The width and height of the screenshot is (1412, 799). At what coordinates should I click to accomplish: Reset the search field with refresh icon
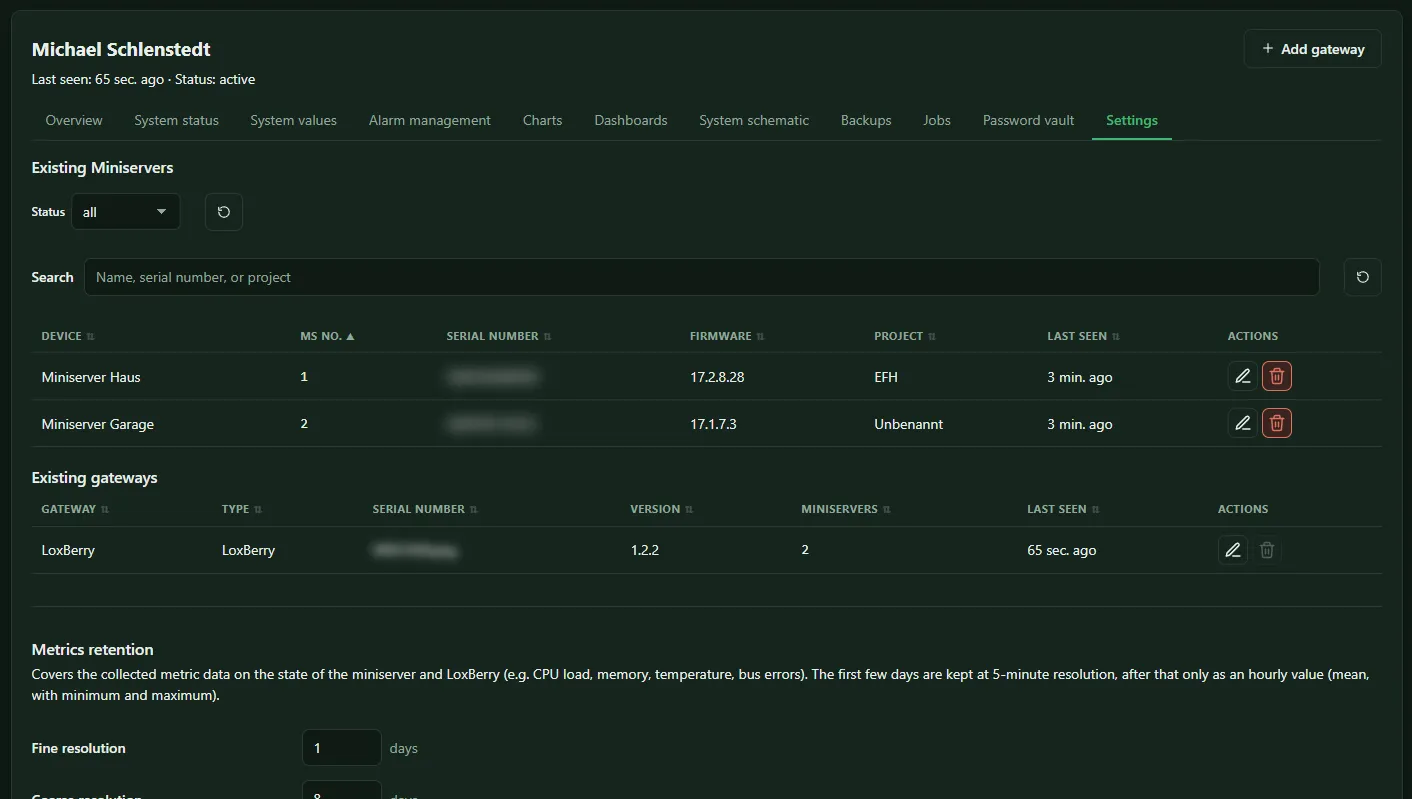[1363, 277]
